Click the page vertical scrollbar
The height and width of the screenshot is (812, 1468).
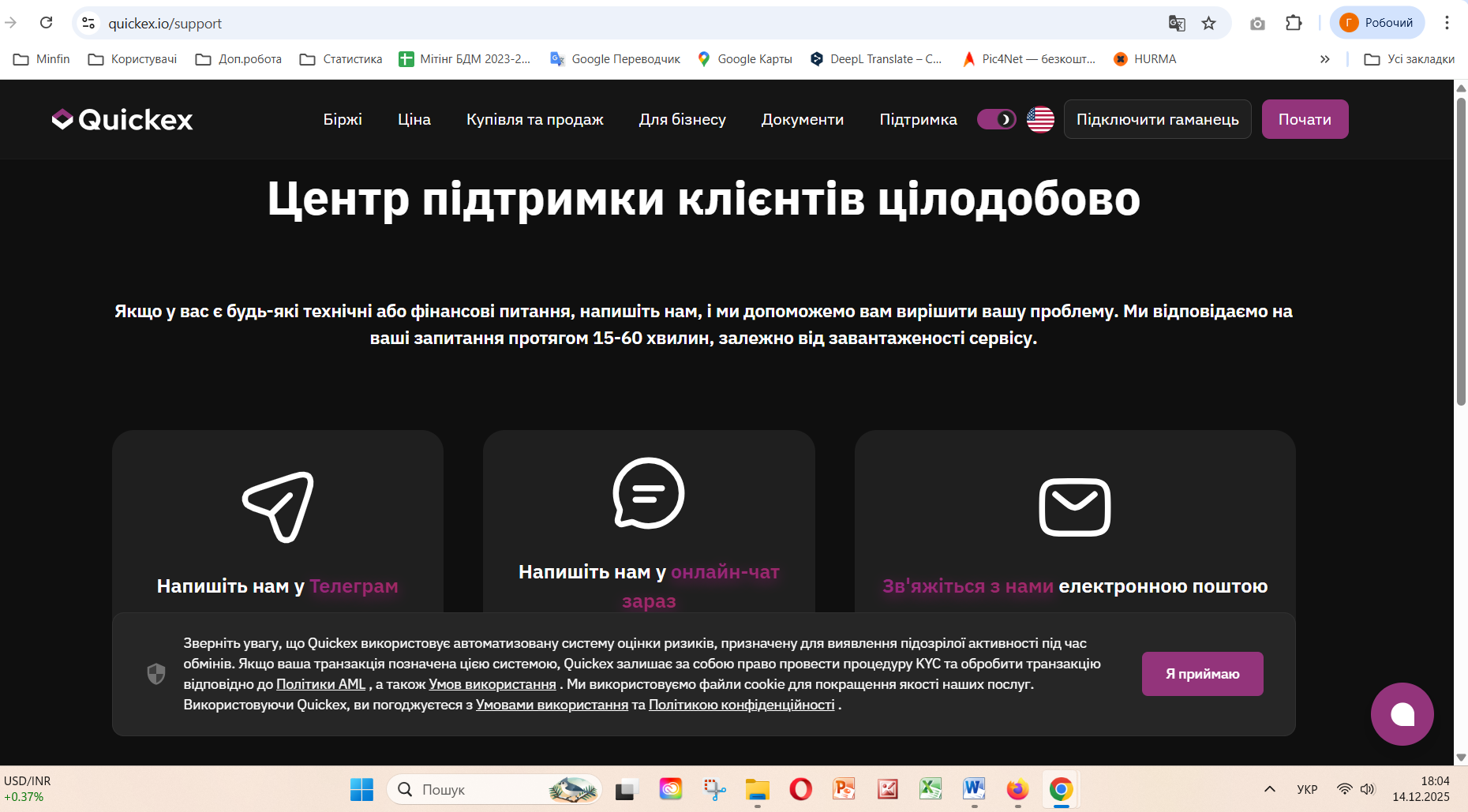pyautogui.click(x=1461, y=253)
